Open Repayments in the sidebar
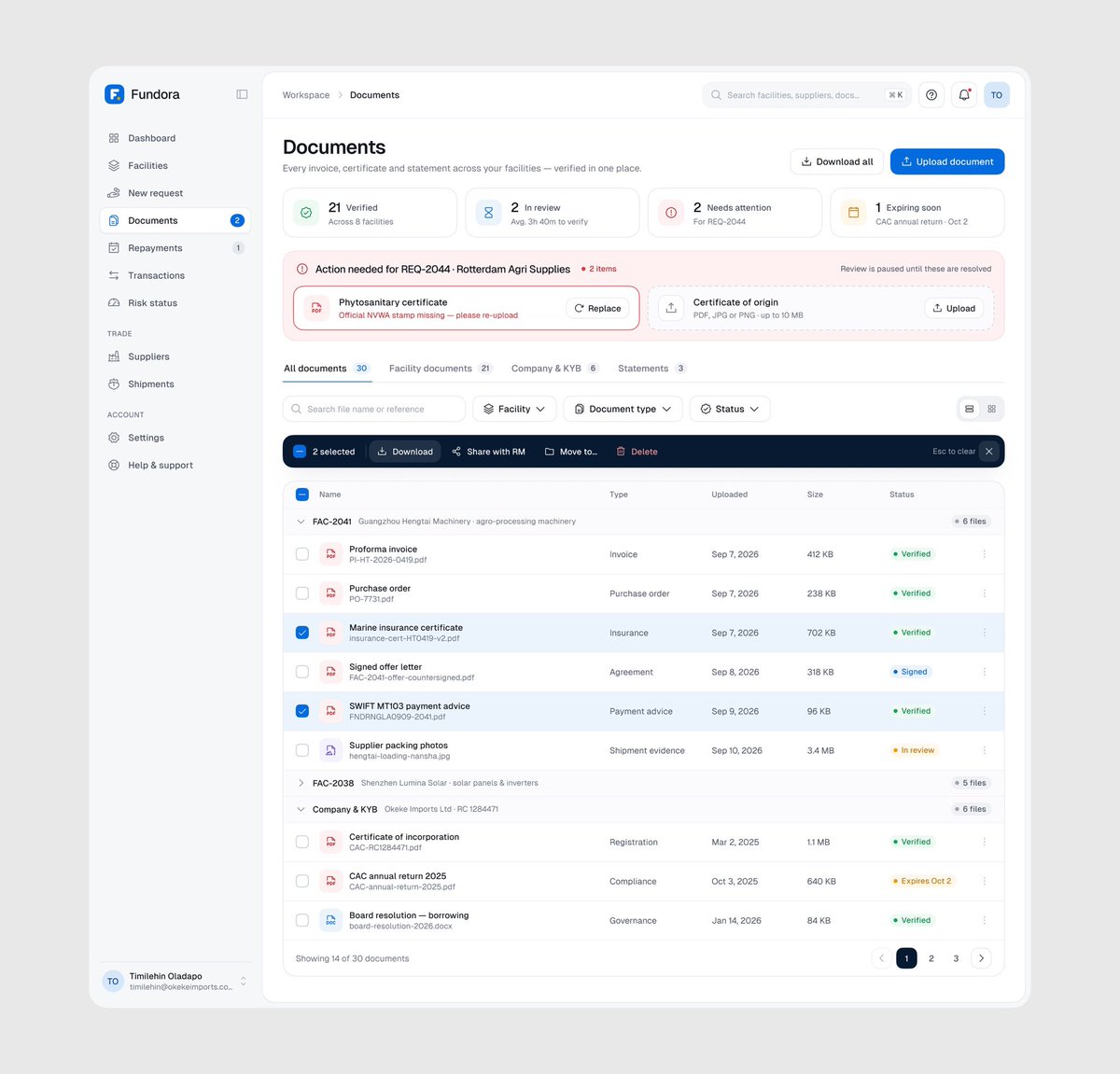The image size is (1120, 1074). click(x=175, y=248)
